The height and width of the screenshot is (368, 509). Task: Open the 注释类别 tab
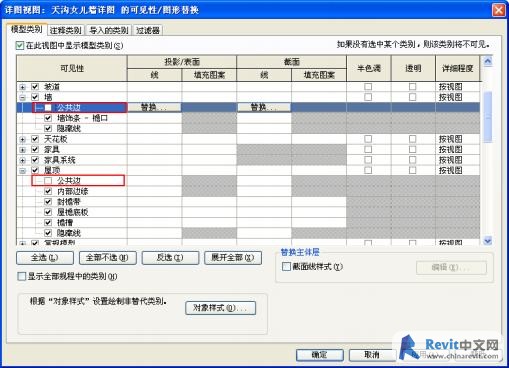click(66, 31)
